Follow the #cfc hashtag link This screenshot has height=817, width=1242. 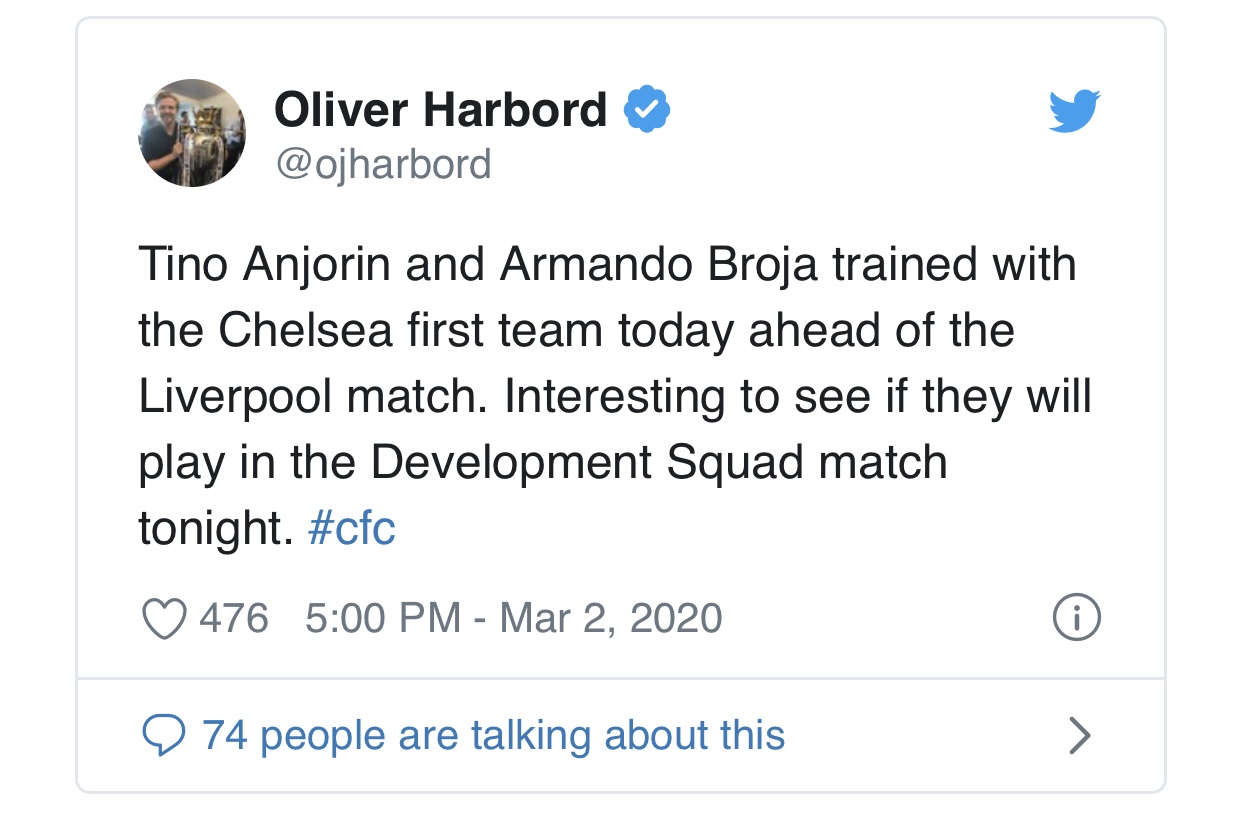352,528
